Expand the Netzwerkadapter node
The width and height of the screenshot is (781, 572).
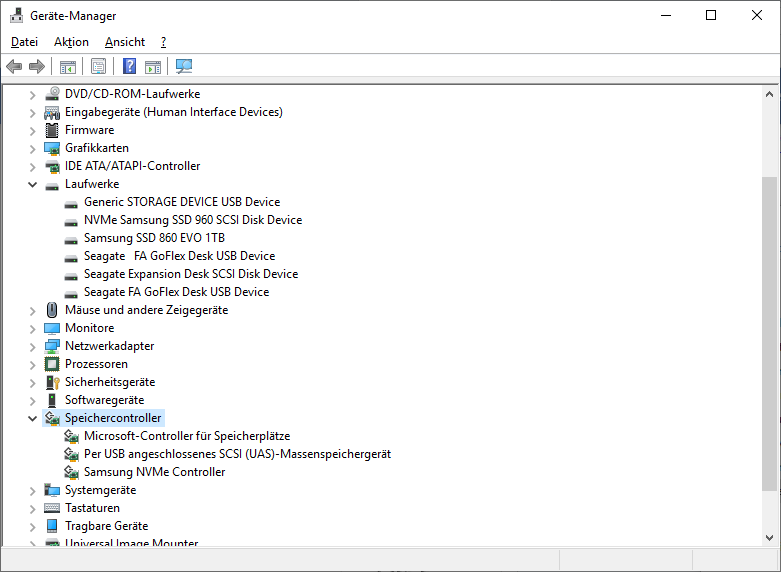pos(32,347)
